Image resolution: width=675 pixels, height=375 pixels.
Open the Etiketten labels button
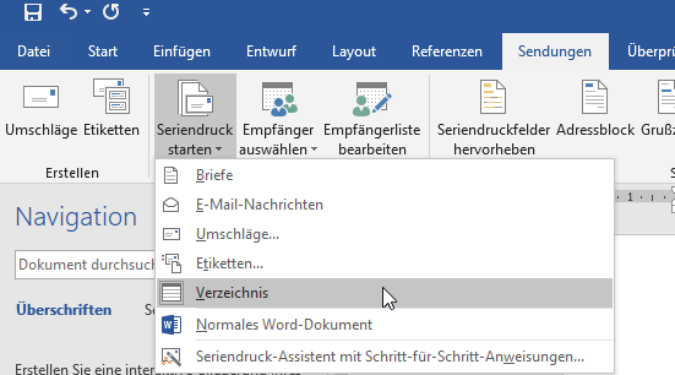click(x=111, y=109)
